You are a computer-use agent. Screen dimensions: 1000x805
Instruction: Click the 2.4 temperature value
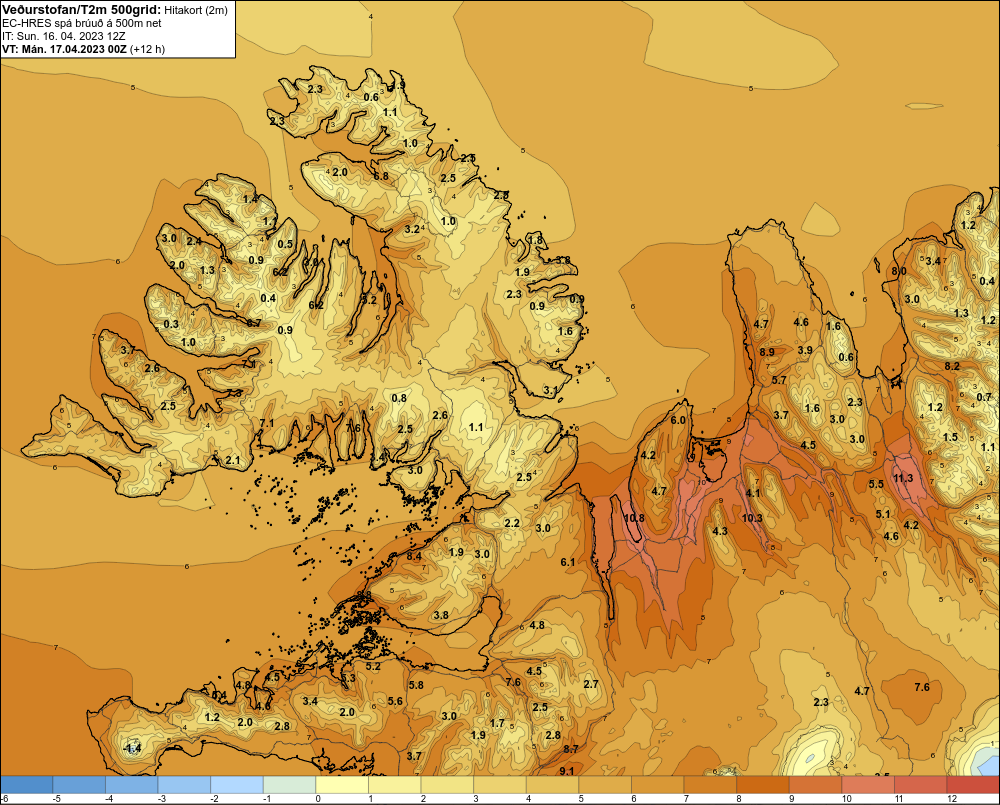pos(194,241)
